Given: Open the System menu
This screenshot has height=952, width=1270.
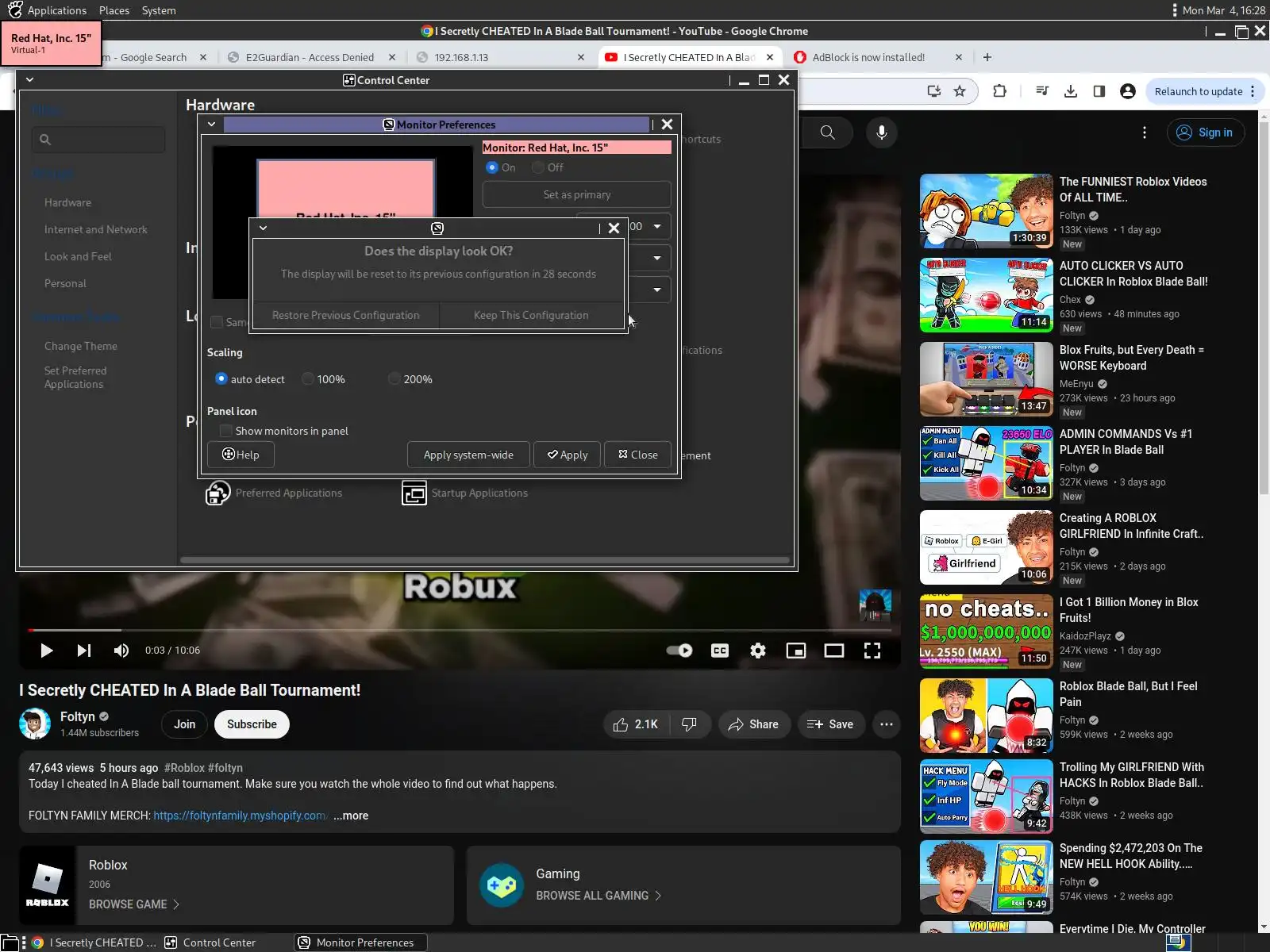Looking at the screenshot, I should [159, 10].
